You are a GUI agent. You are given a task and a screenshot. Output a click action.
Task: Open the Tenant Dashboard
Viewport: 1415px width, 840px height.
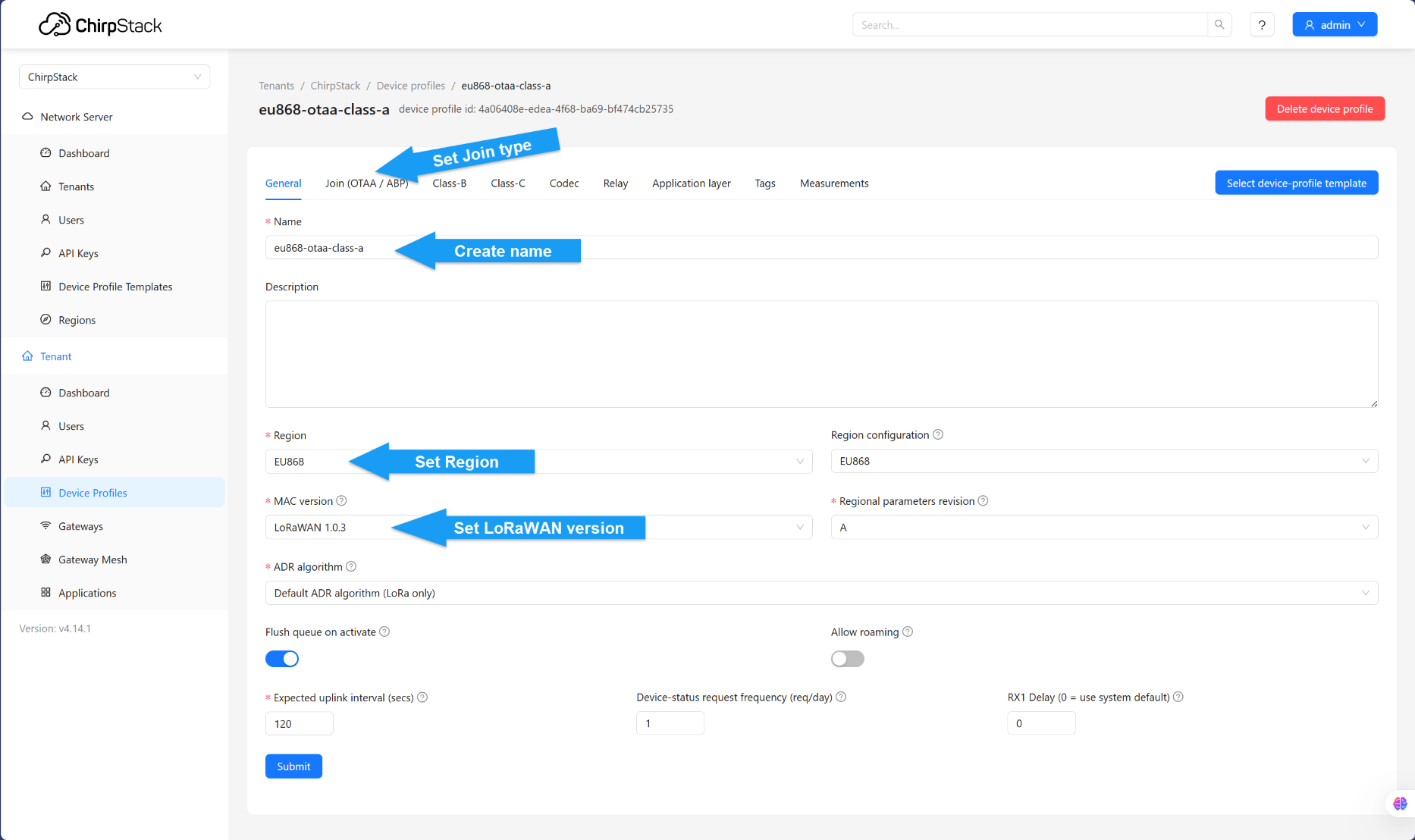click(83, 393)
